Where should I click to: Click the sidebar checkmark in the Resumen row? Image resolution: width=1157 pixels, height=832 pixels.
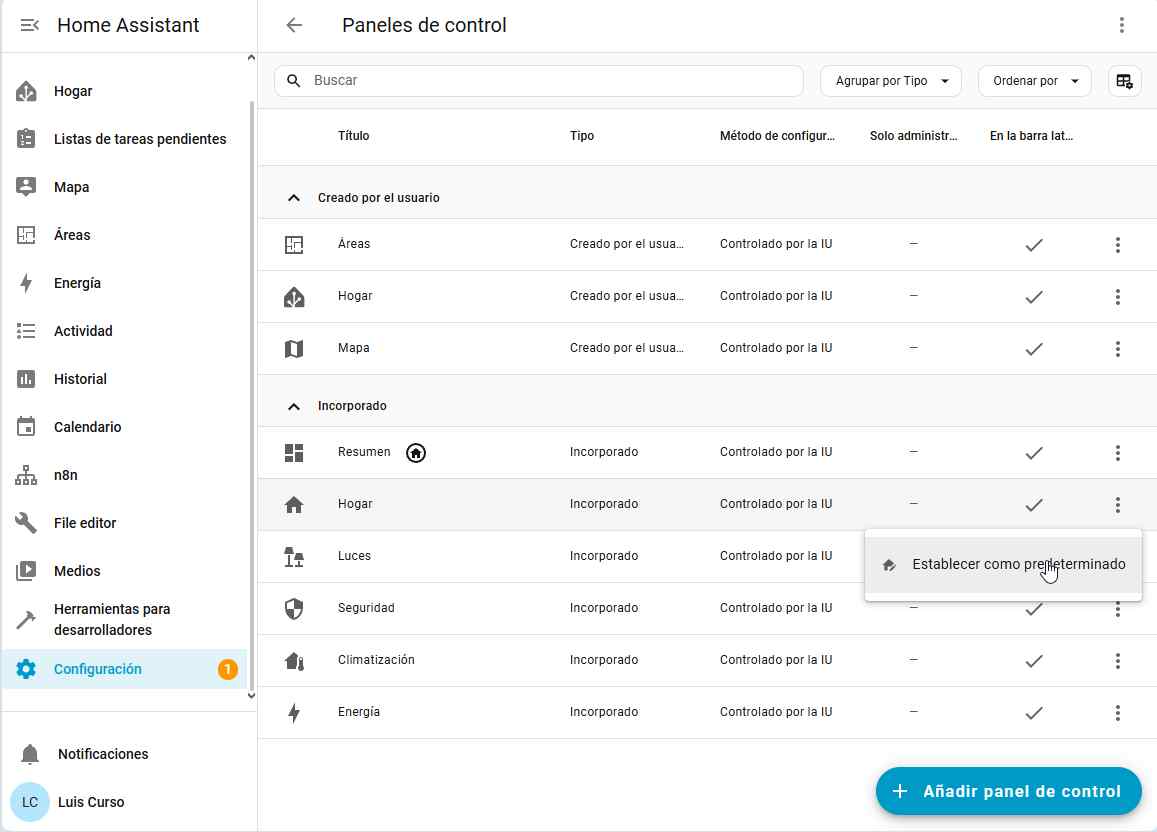(1034, 453)
